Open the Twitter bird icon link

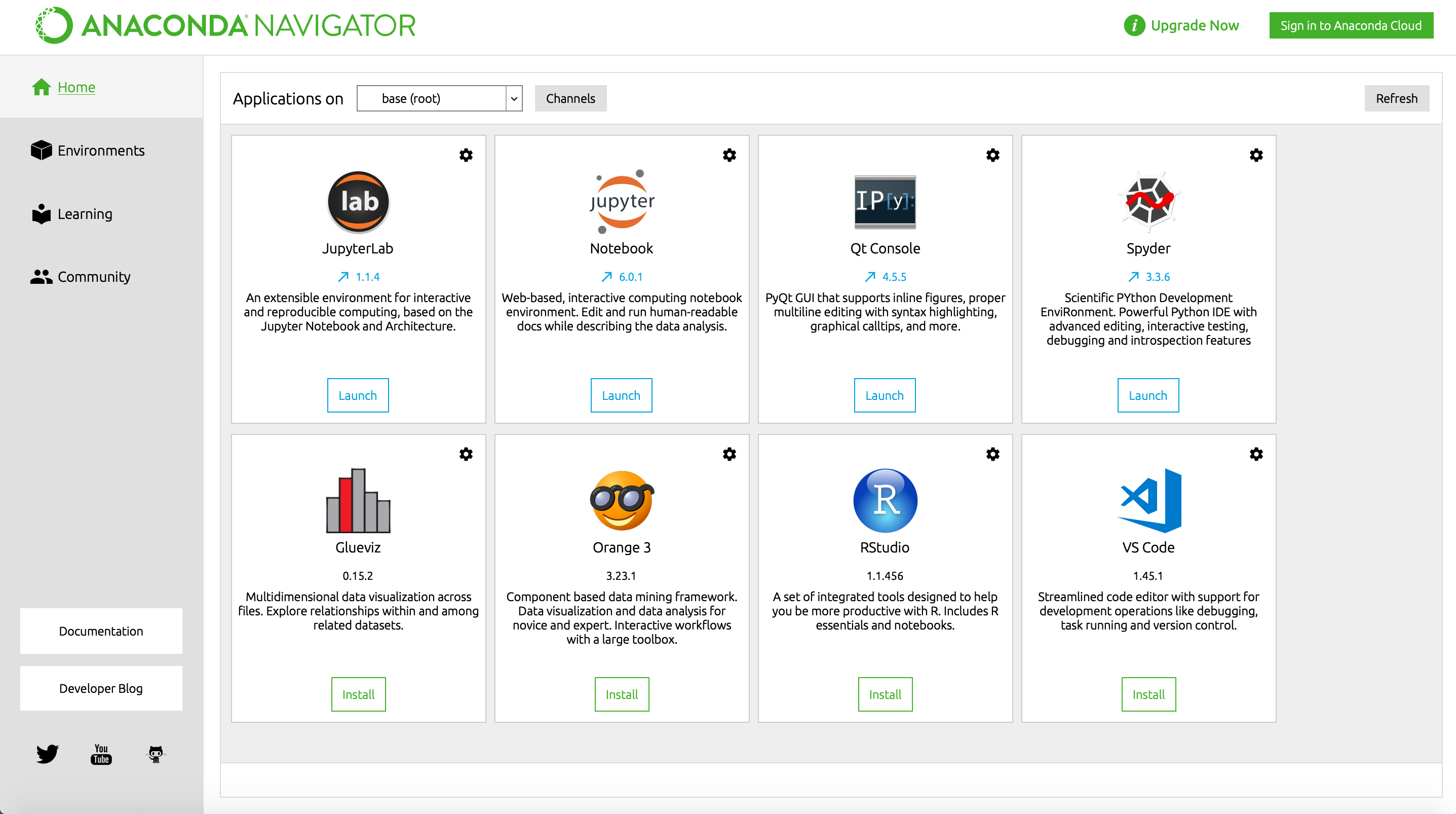click(x=47, y=754)
